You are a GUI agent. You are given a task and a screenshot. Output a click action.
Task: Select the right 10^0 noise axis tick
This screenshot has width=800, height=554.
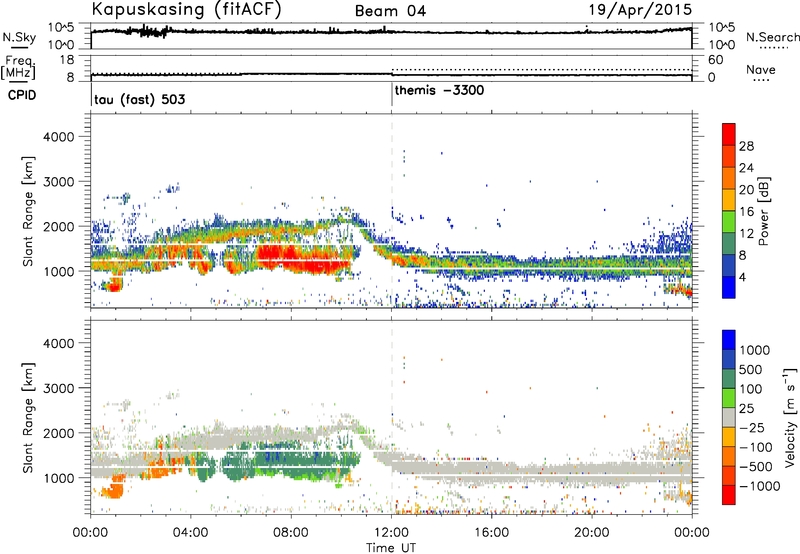pos(722,45)
